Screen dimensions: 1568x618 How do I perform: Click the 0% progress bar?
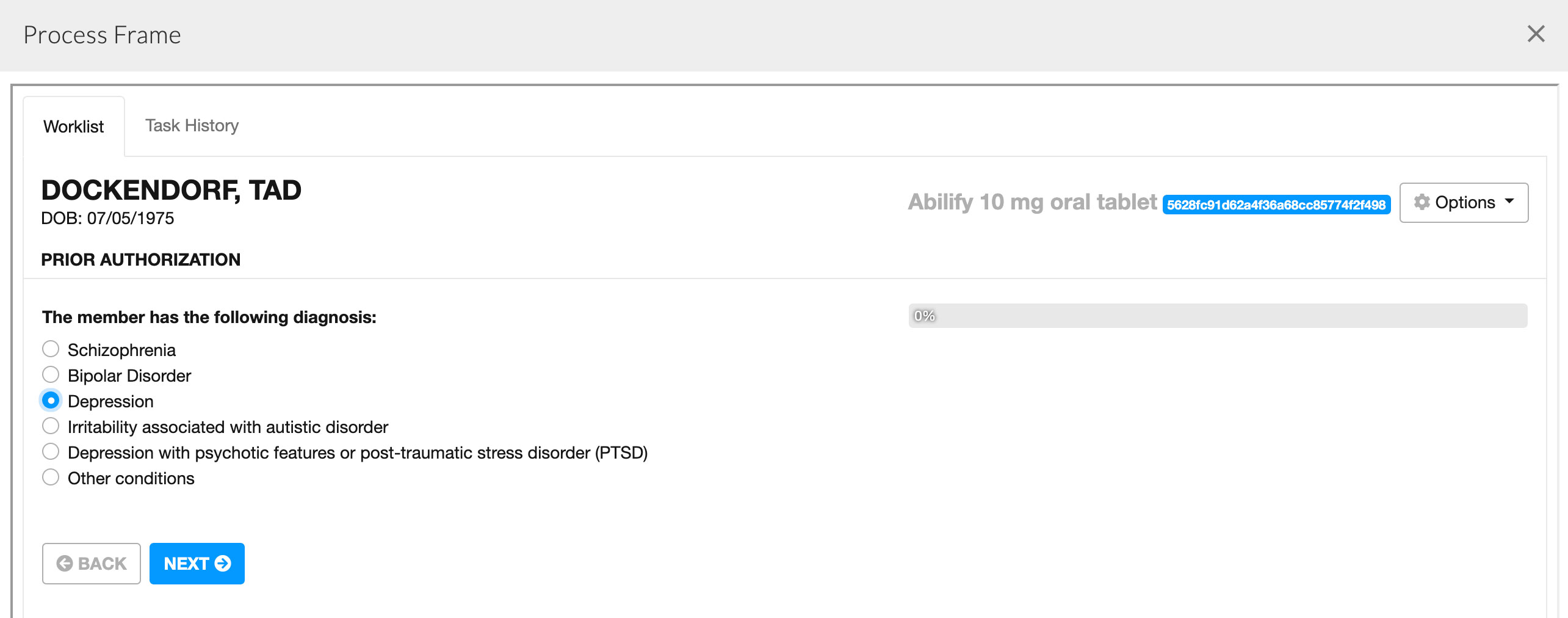coord(1218,316)
